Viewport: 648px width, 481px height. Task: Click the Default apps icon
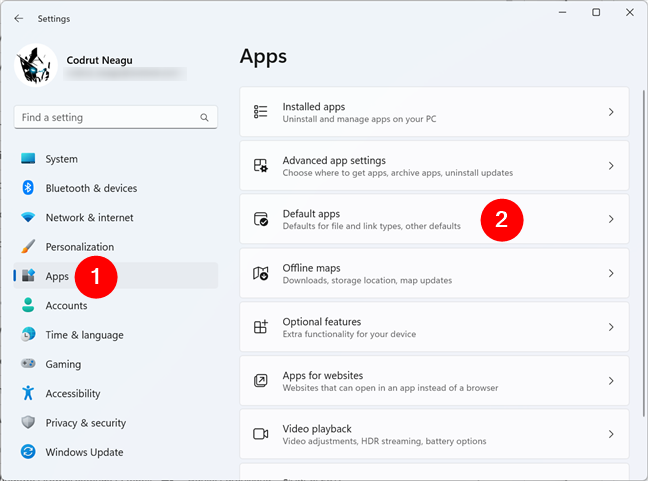click(x=260, y=219)
